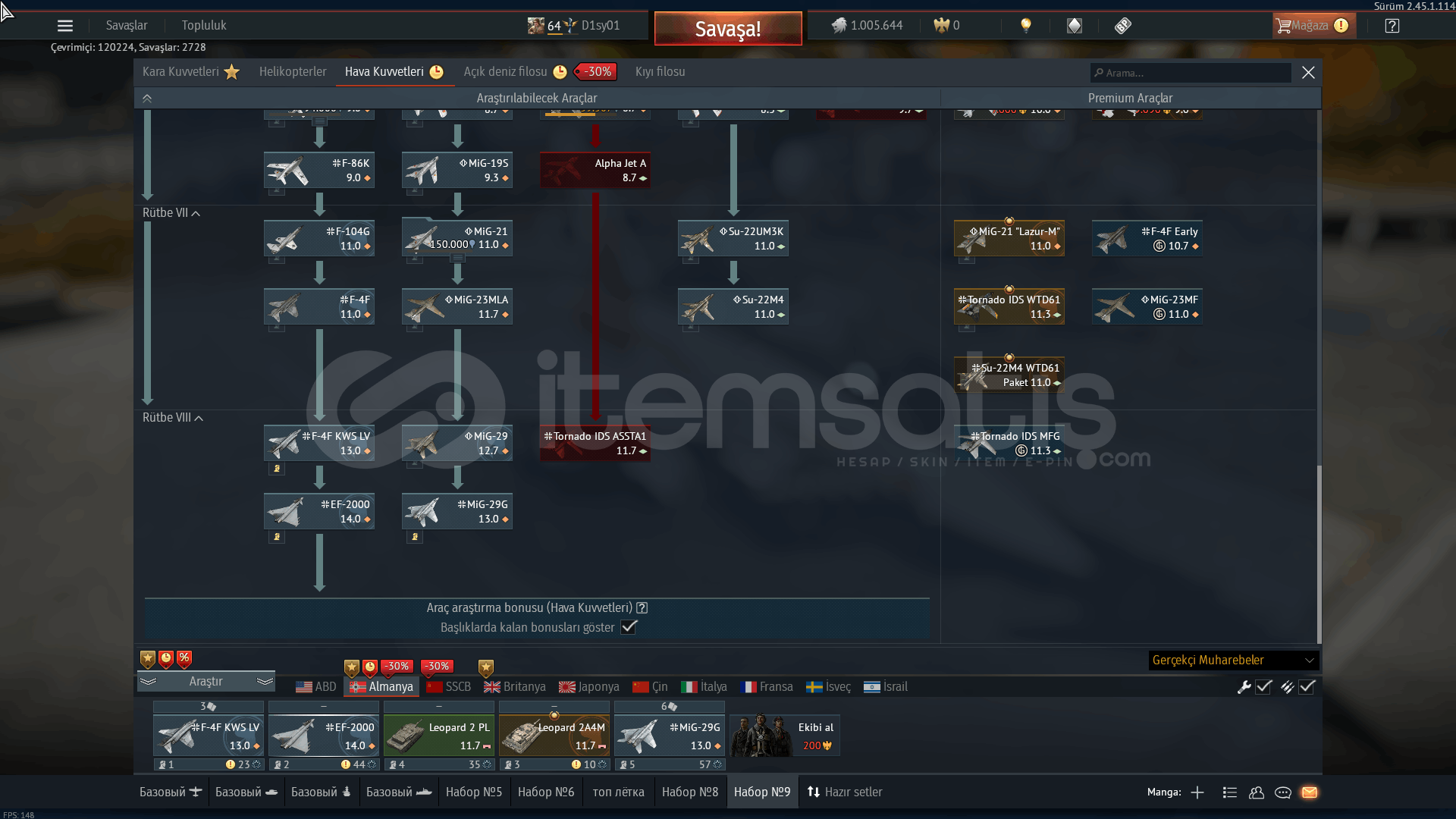
Task: Open the friends contacts icon
Action: click(x=1257, y=792)
